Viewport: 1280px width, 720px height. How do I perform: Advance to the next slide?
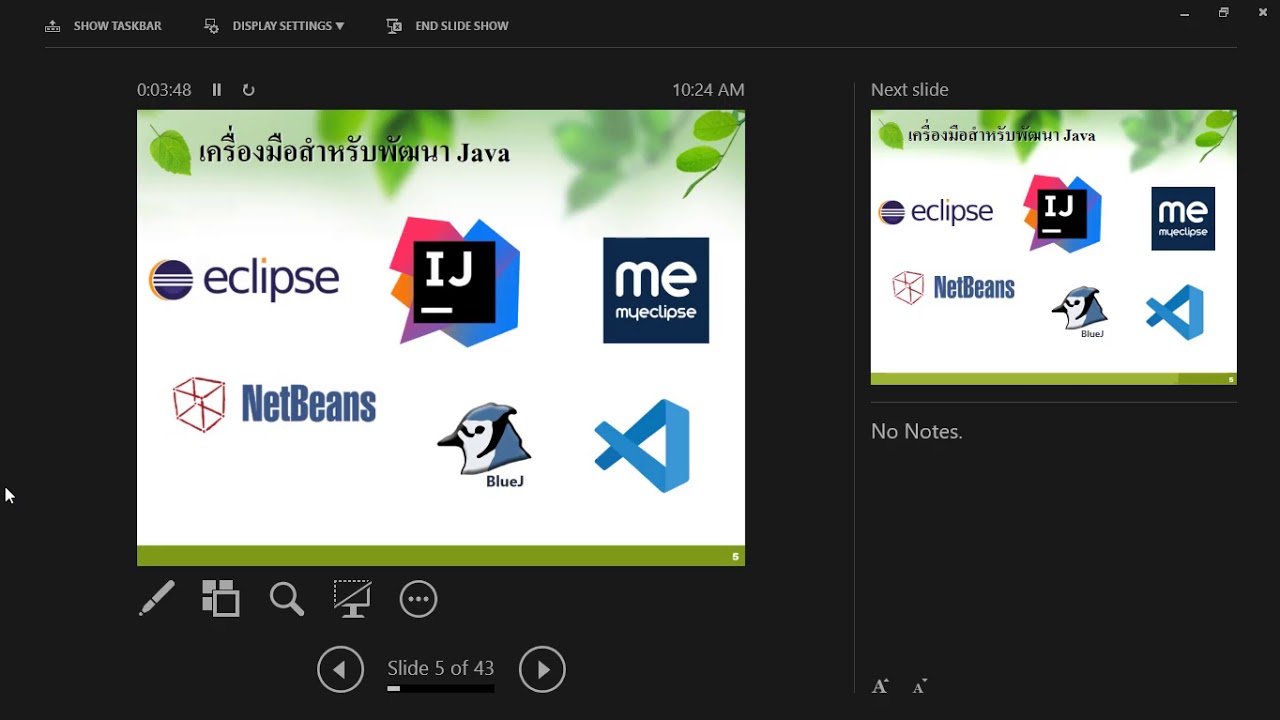tap(542, 669)
